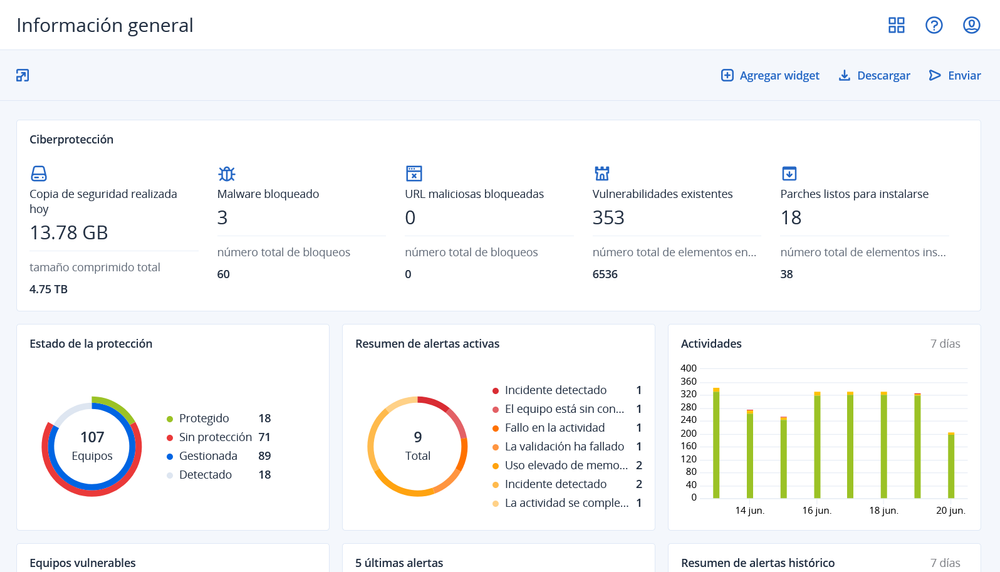Open the apps grid icon
Image resolution: width=1000 pixels, height=572 pixels.
896,25
